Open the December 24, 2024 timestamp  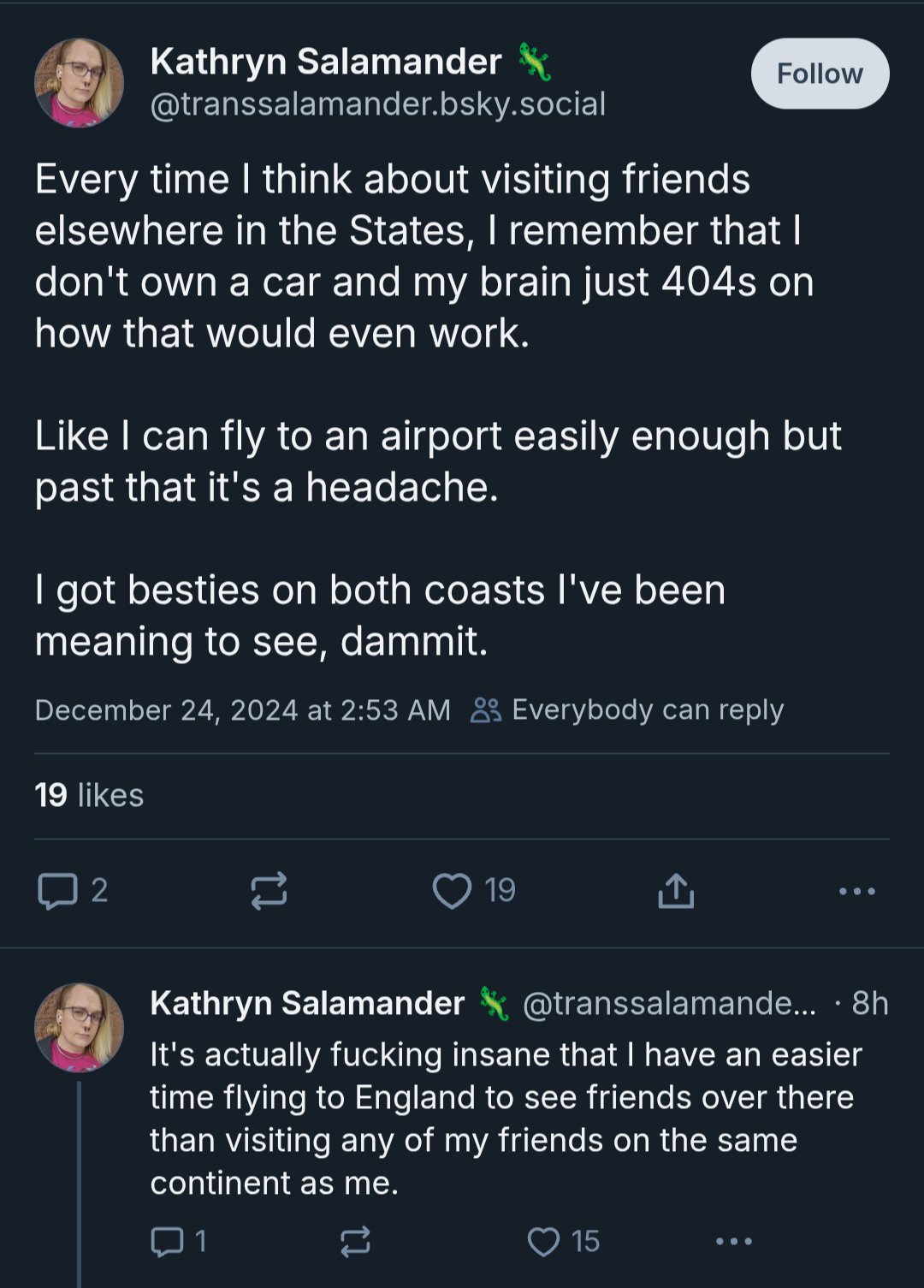pyautogui.click(x=242, y=709)
